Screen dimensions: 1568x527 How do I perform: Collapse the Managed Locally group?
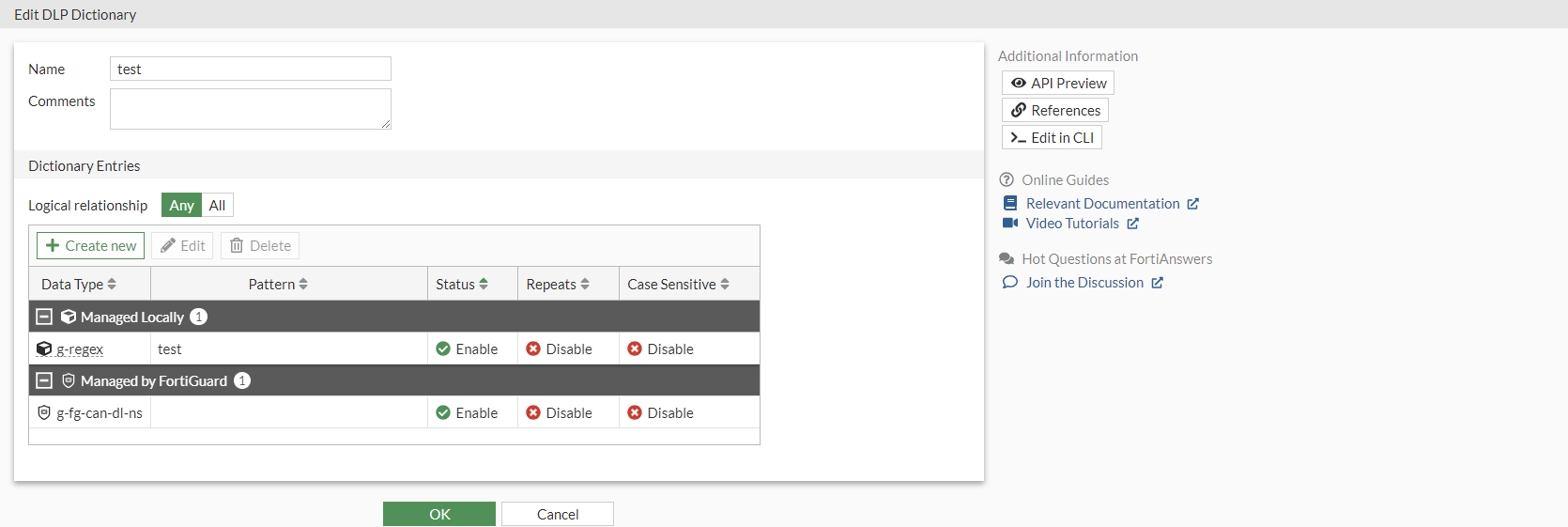coord(44,318)
